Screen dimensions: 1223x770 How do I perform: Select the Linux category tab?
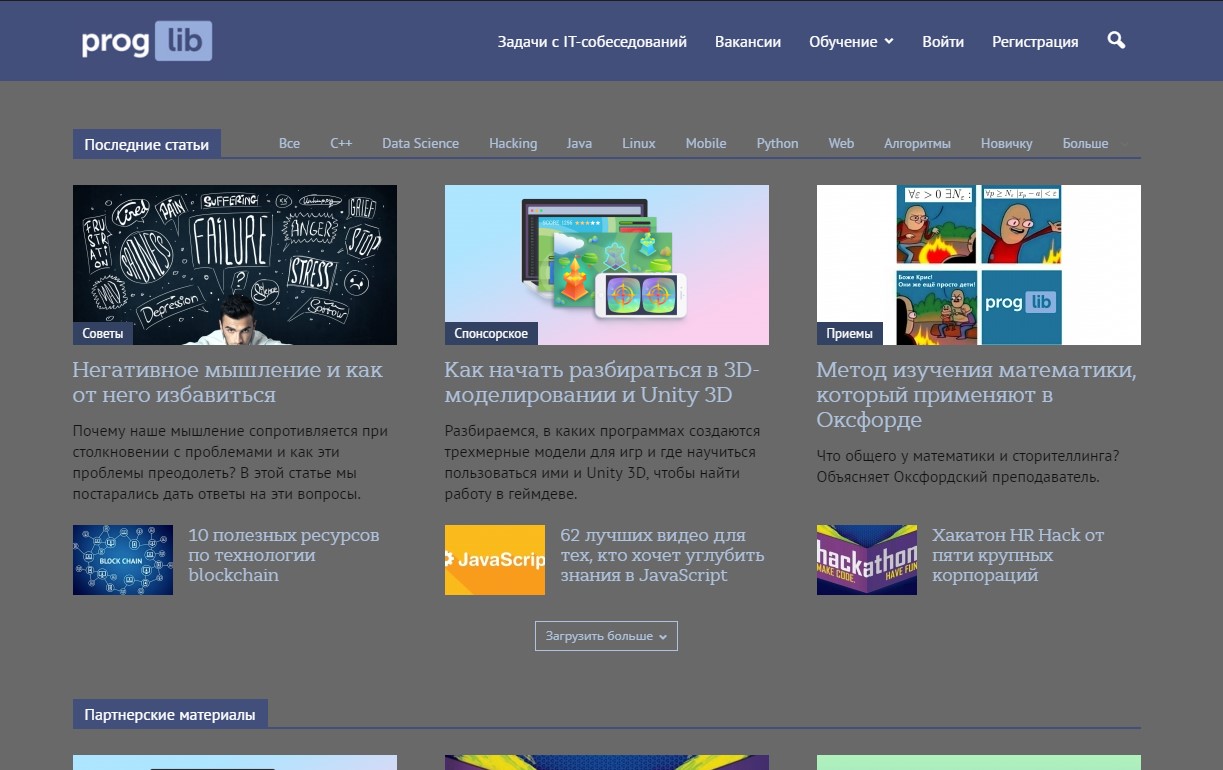click(639, 143)
